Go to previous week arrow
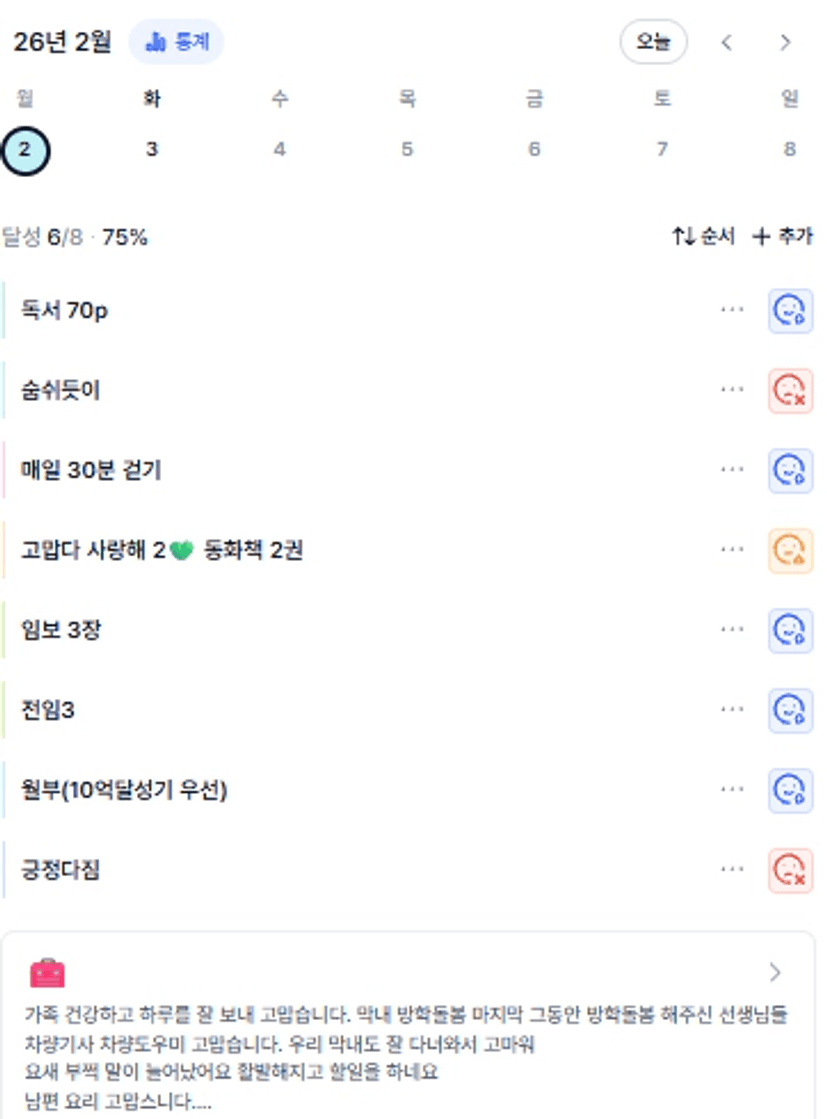The image size is (827, 1119). point(727,42)
